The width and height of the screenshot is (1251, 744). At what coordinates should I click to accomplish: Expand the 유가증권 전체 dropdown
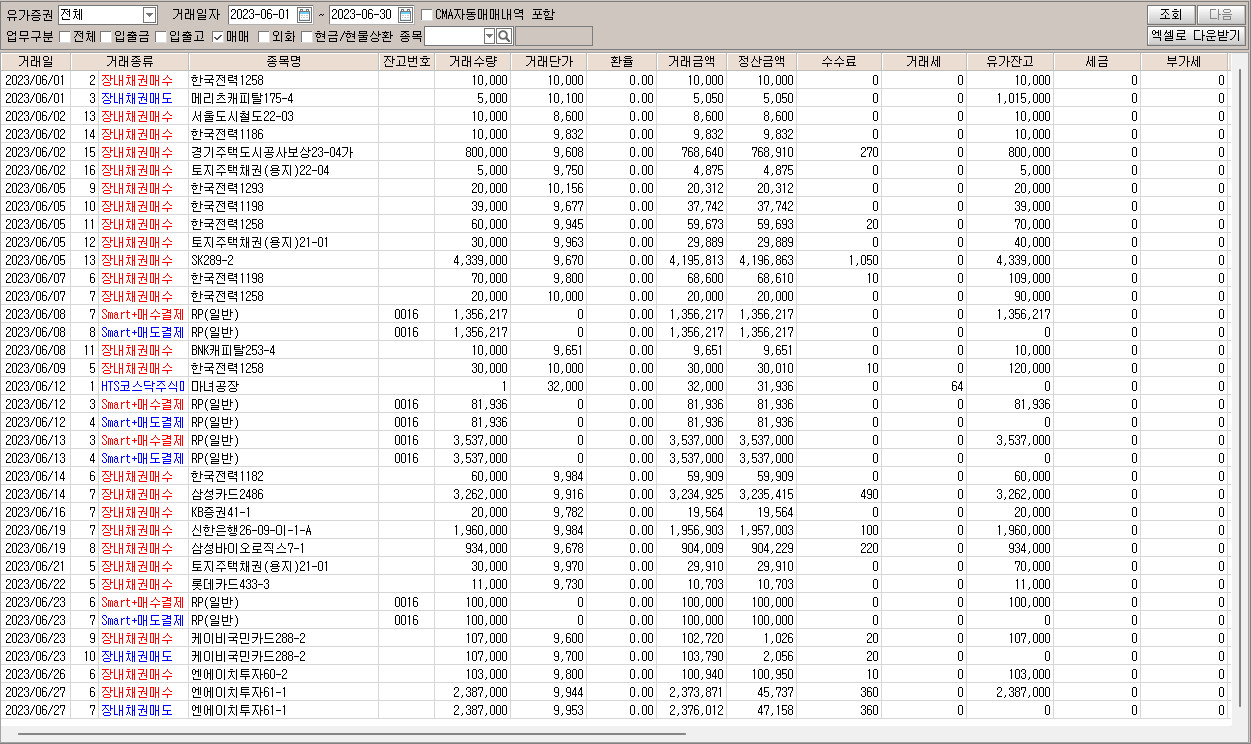(150, 15)
